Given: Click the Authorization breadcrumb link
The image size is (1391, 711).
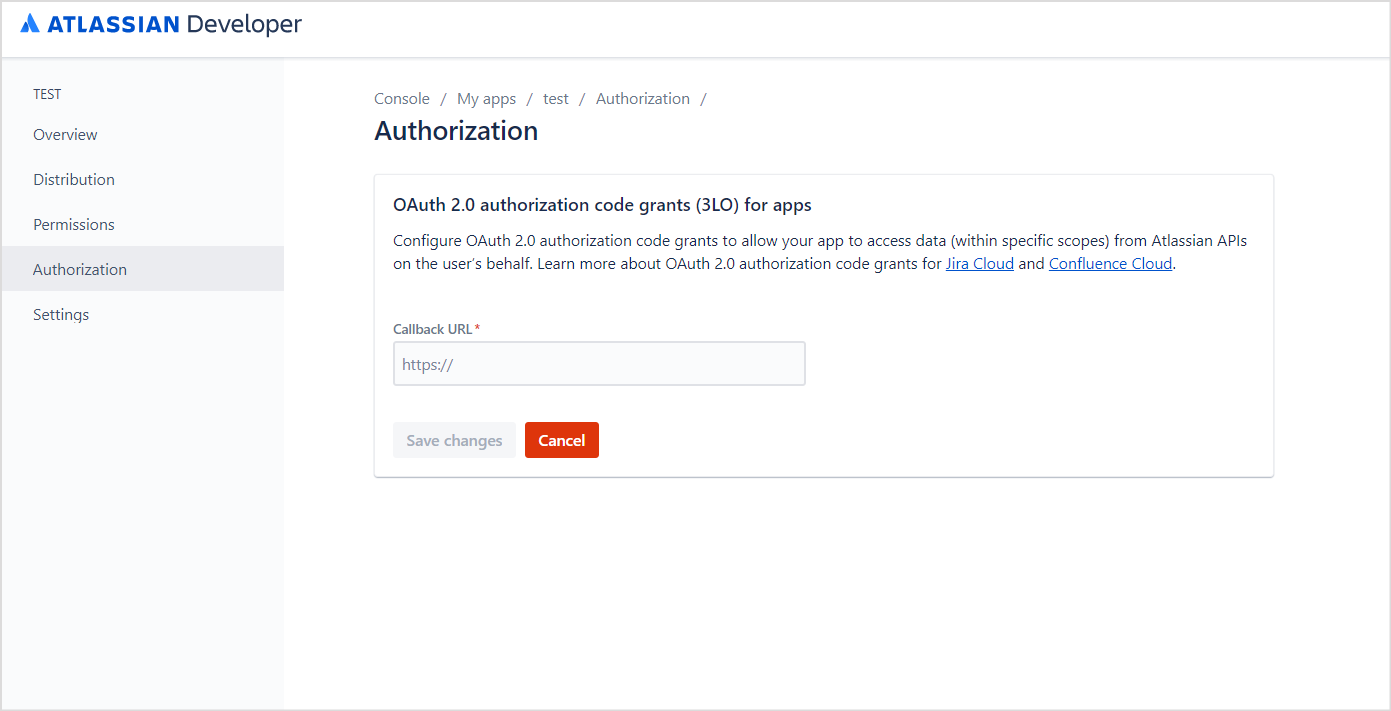Looking at the screenshot, I should pyautogui.click(x=643, y=99).
